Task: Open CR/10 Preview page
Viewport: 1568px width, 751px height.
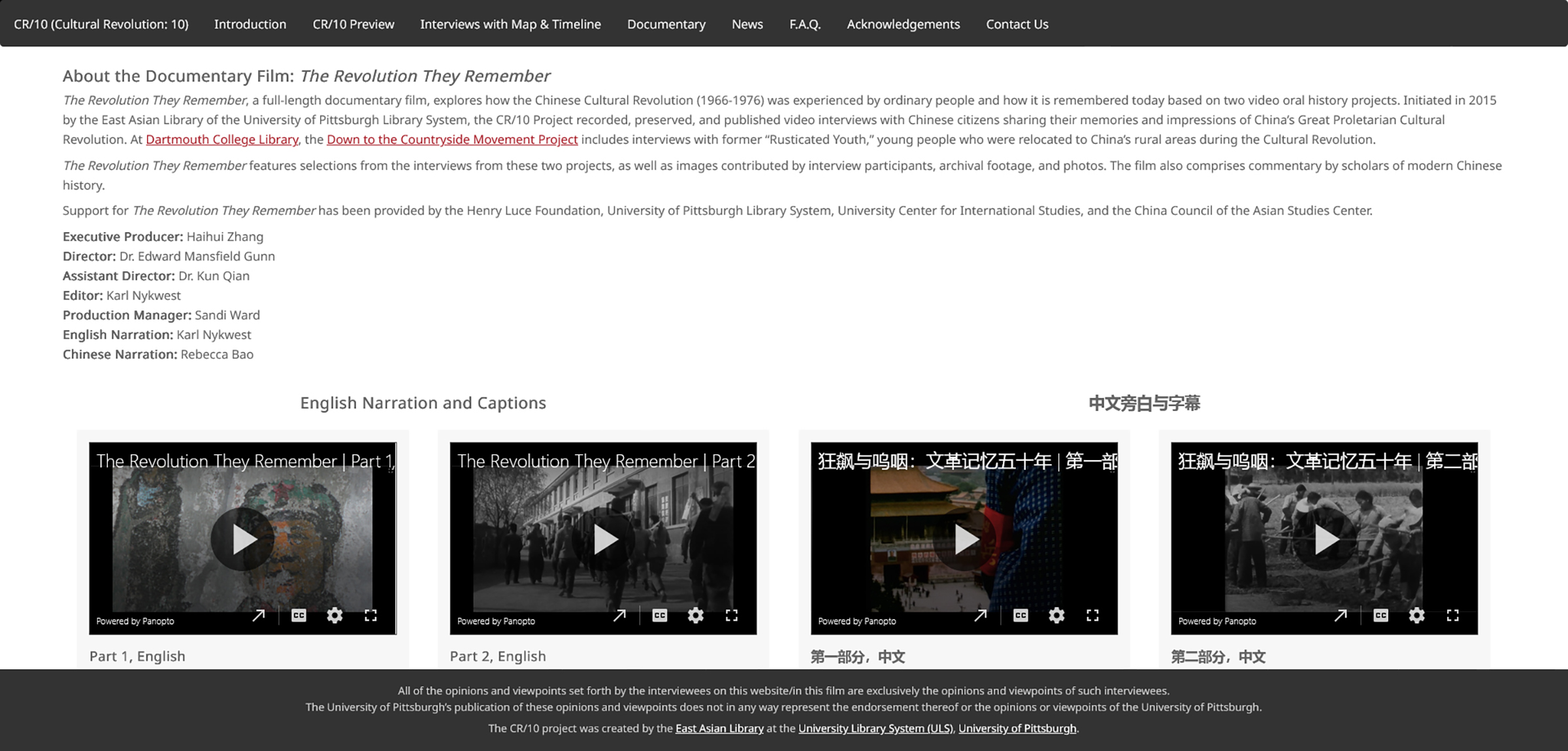Action: coord(353,24)
